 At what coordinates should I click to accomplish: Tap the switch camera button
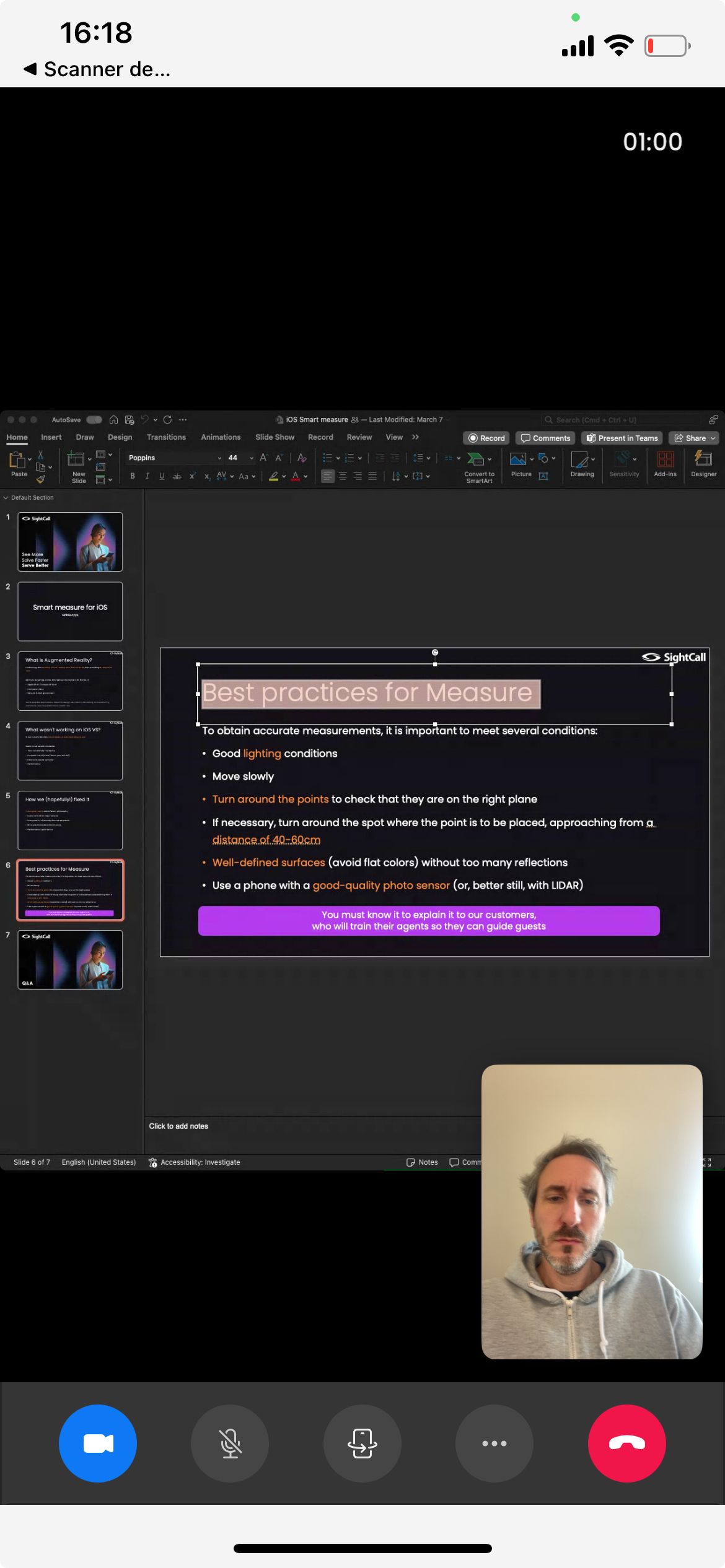[362, 1443]
